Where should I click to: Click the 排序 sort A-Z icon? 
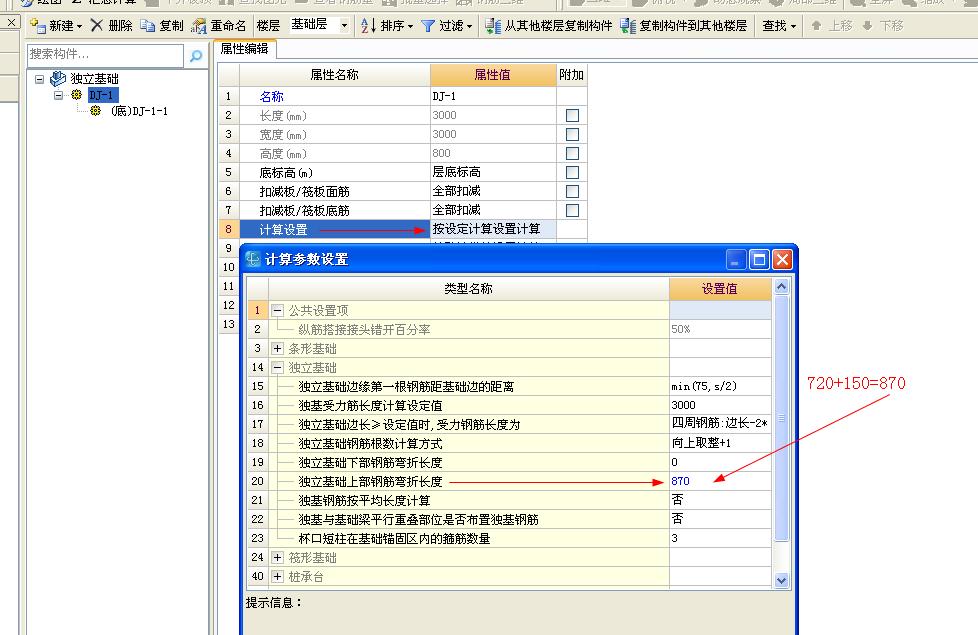[368, 26]
